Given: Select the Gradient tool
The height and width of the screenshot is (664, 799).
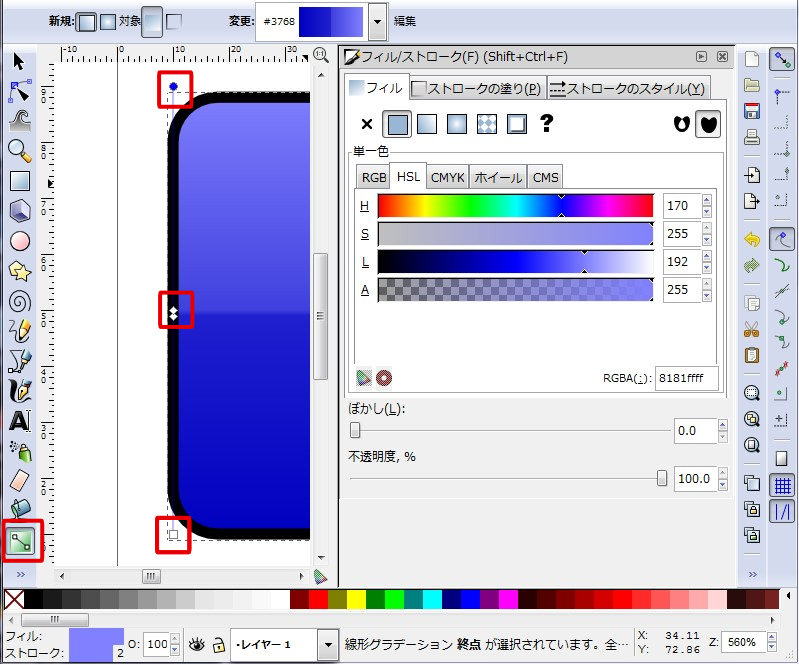Looking at the screenshot, I should pyautogui.click(x=21, y=542).
